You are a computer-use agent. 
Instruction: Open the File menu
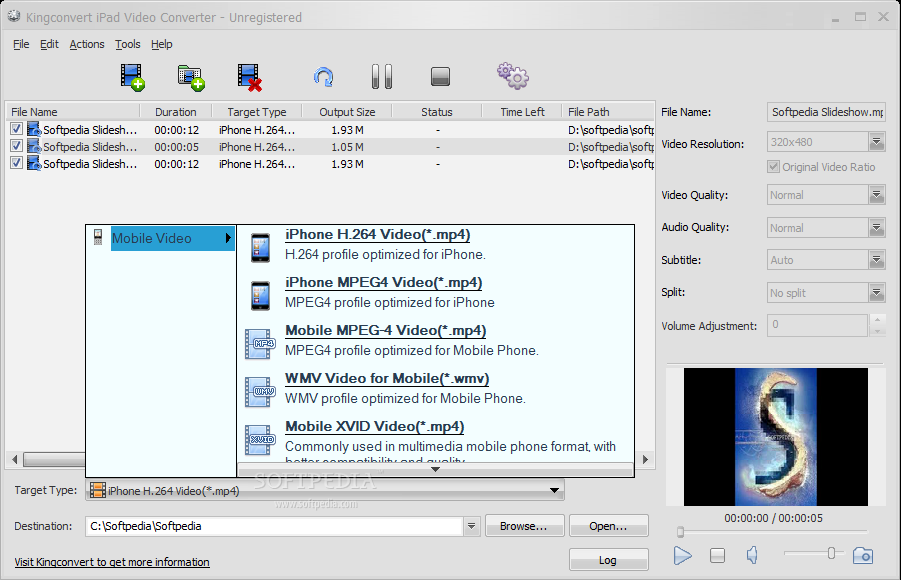21,44
